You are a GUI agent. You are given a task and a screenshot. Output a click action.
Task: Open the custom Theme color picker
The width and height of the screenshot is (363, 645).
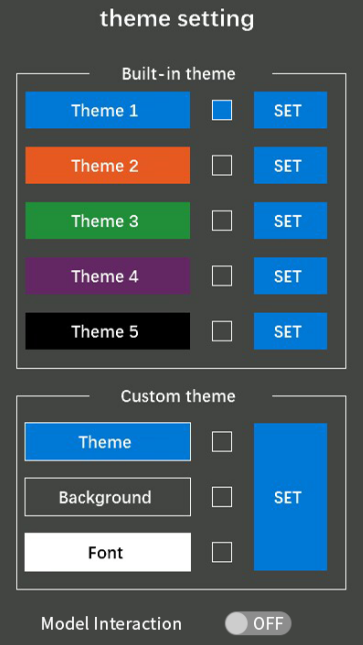pyautogui.click(x=107, y=441)
